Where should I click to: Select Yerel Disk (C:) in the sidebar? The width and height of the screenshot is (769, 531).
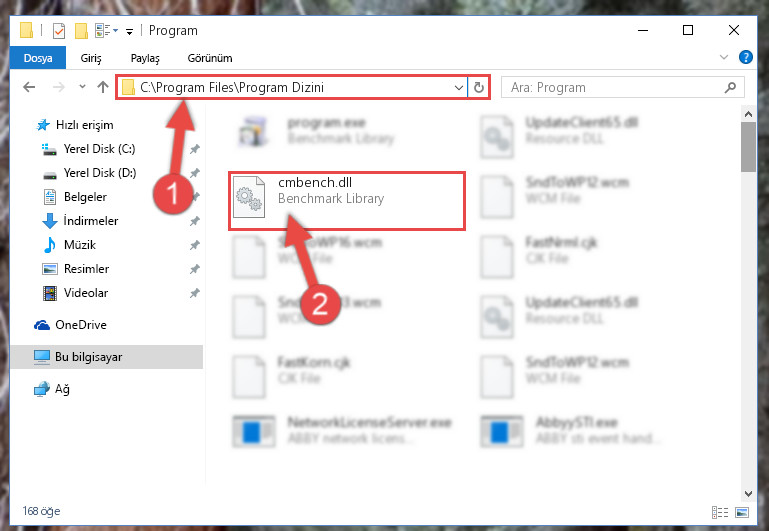click(x=100, y=149)
